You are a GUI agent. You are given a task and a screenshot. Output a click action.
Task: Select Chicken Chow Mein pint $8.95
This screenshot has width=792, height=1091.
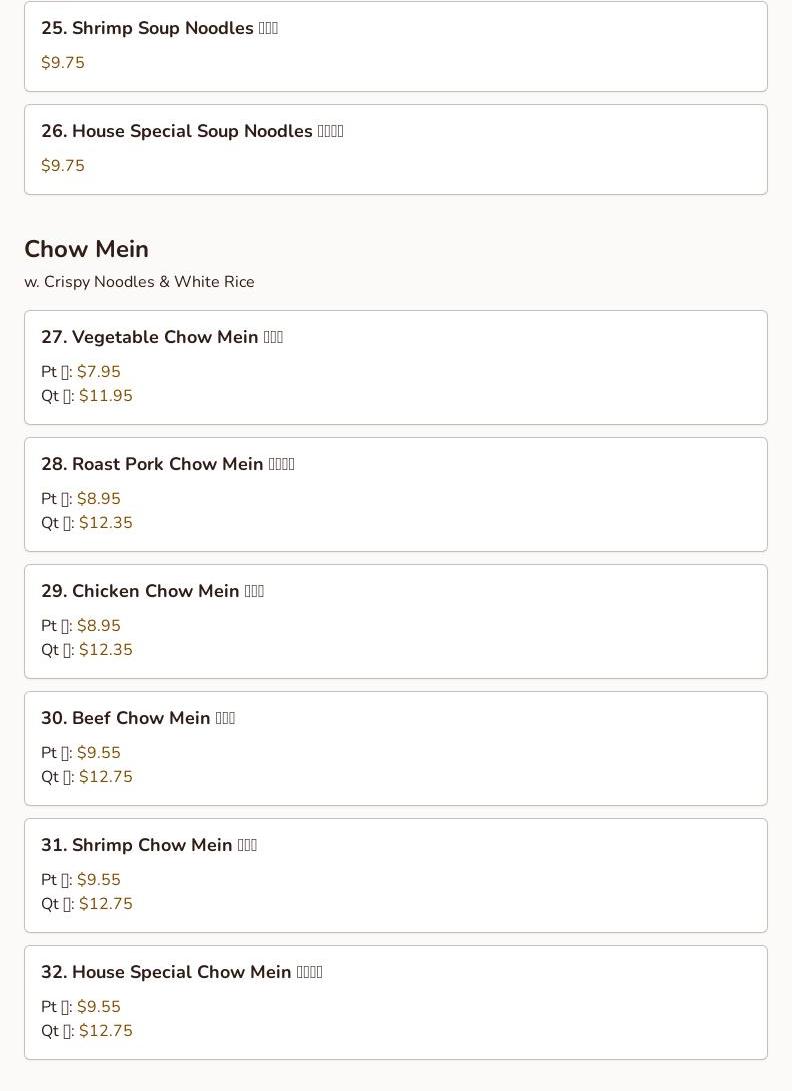(x=99, y=626)
